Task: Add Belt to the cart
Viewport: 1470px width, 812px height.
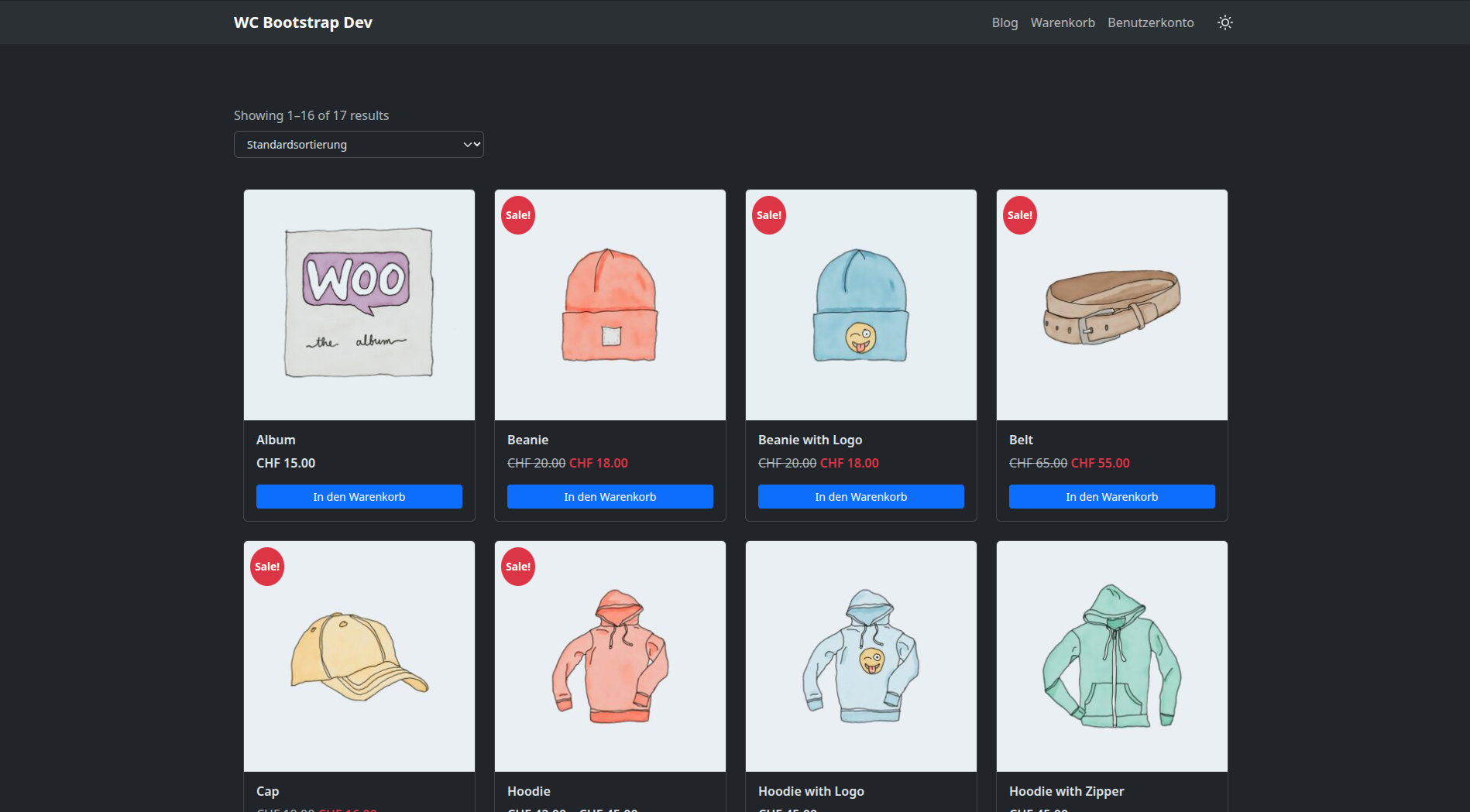Action: point(1111,497)
